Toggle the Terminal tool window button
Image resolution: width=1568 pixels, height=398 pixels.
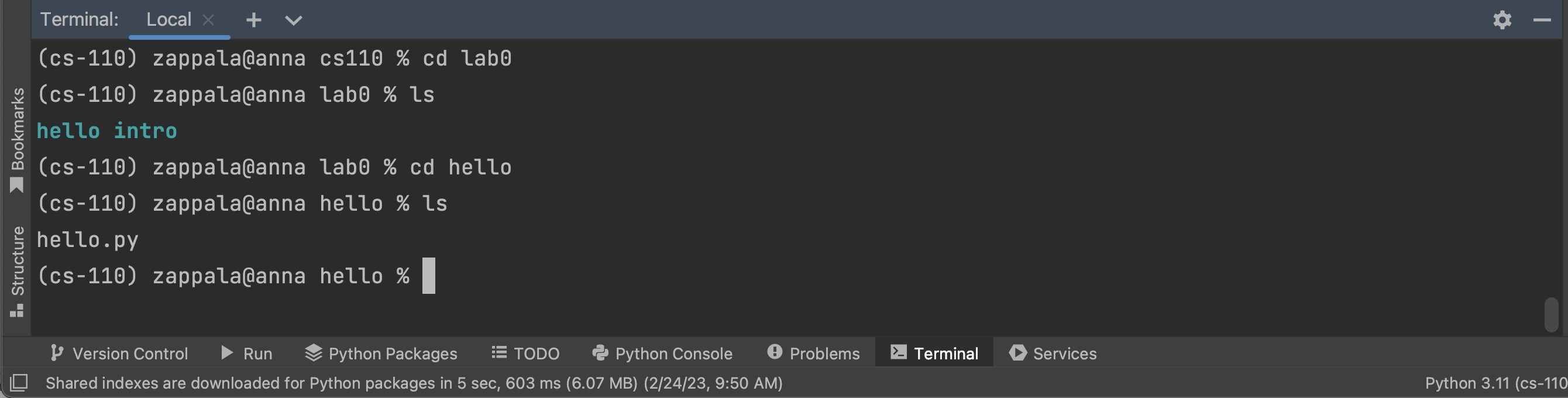click(934, 354)
